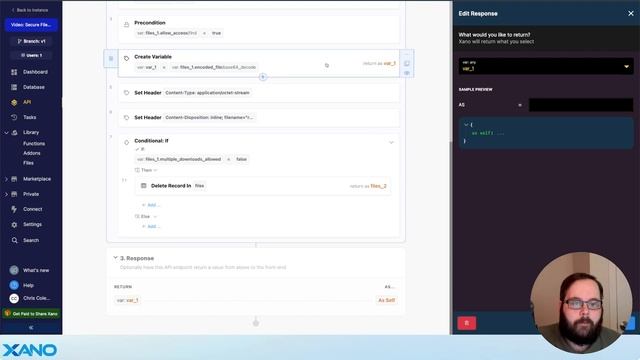Screen dimensions: 640x360
Task: Add a step via plus below Create Variable
Action: (263, 77)
